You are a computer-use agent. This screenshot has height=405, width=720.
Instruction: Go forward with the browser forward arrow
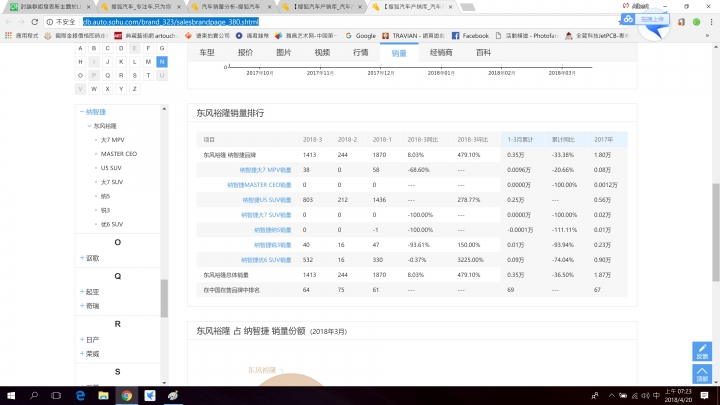[21, 22]
